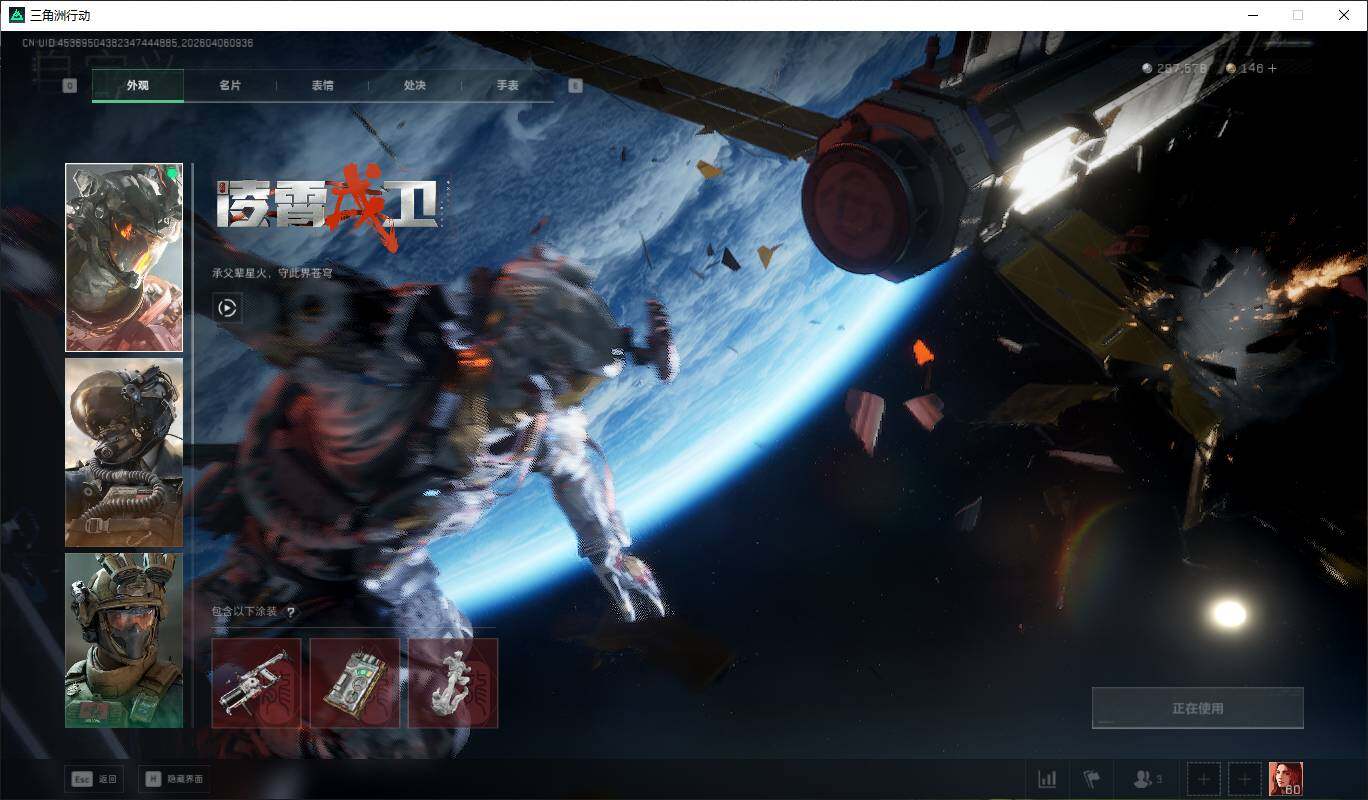Screen dimensions: 1368x800
Task: Add currency with the plus next to 146
Action: tap(1273, 69)
